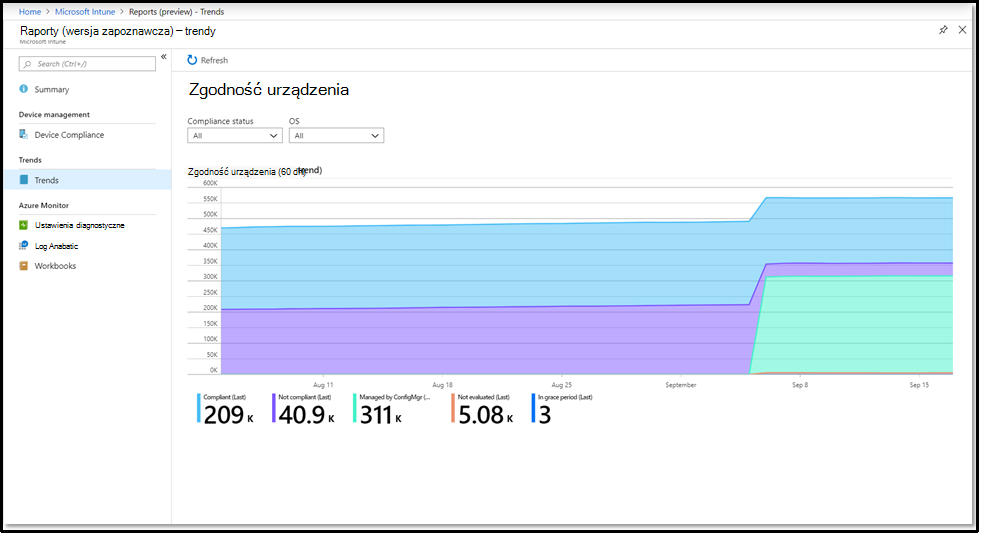
Task: Click the September axis label
Action: (681, 385)
